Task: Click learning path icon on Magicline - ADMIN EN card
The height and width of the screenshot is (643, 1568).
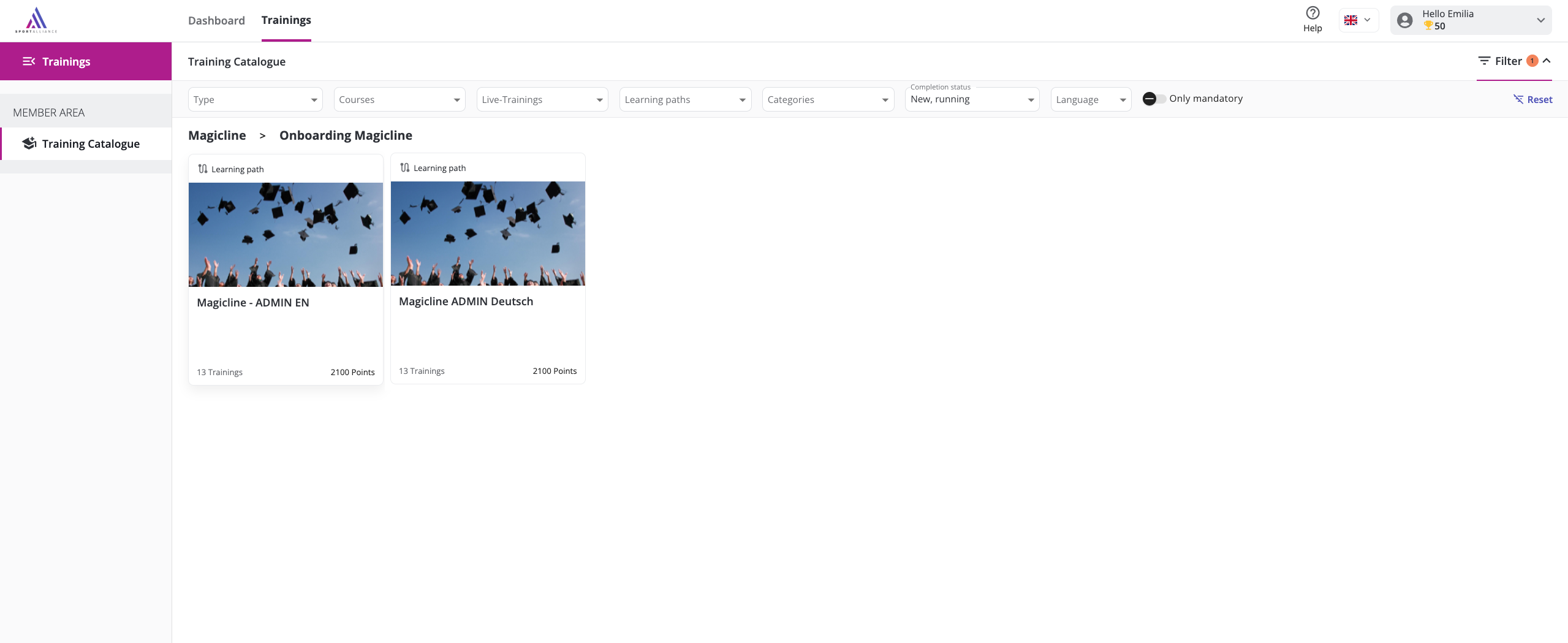Action: click(x=203, y=169)
